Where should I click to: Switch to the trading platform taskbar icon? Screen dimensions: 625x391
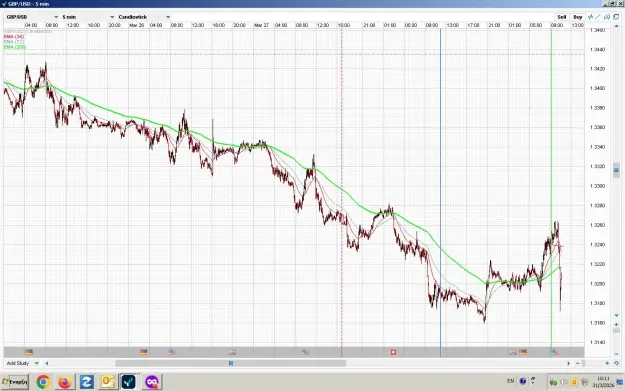tap(129, 382)
